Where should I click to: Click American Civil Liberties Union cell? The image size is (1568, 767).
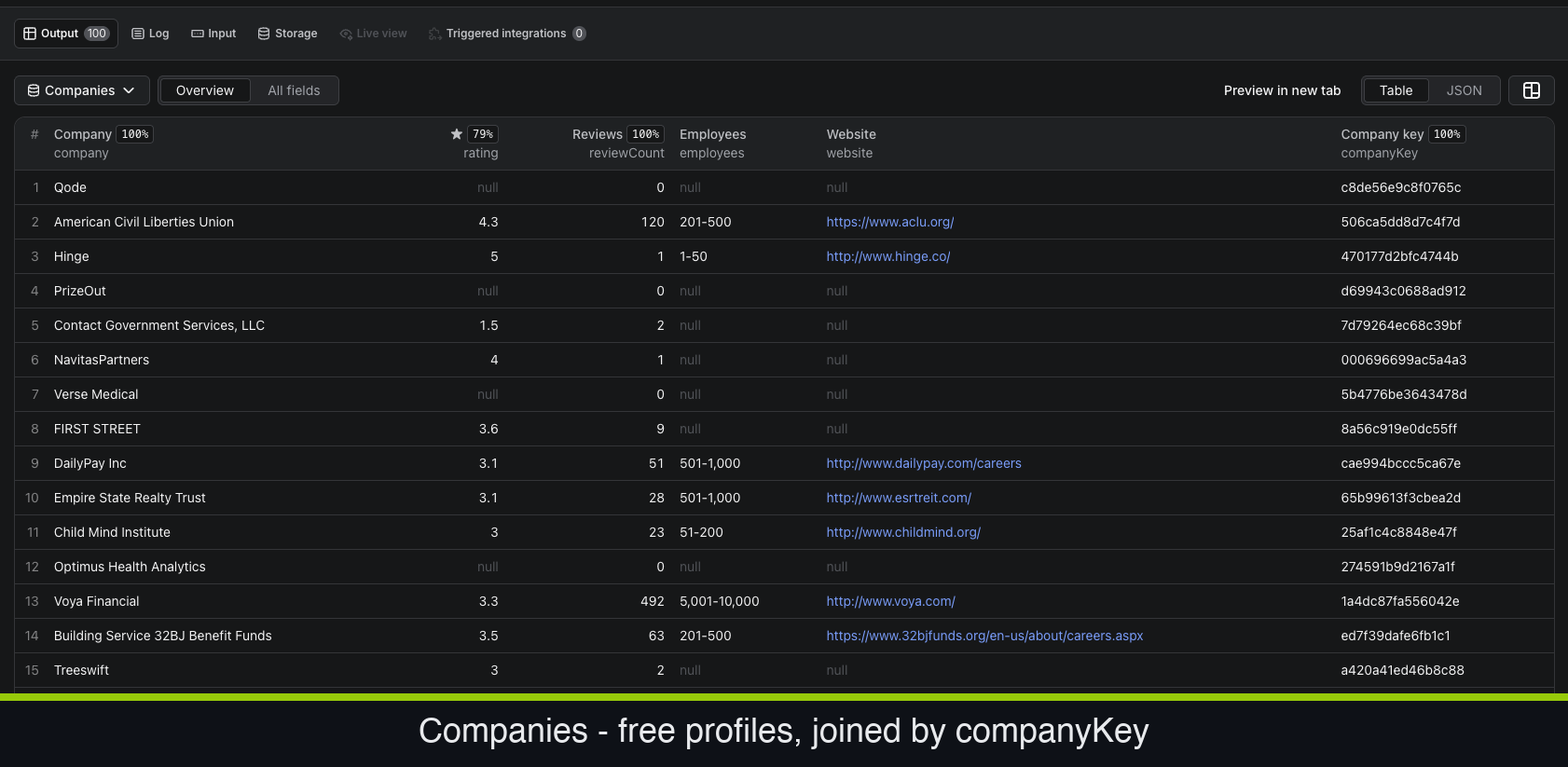(x=144, y=222)
